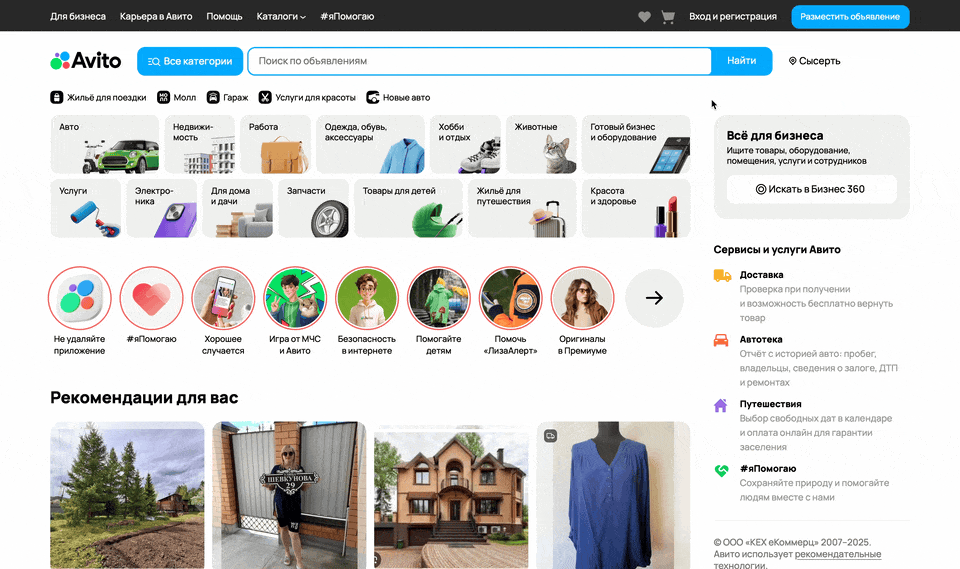This screenshot has width=960, height=569.
Task: Open #яПомогаю in top bar
Action: coord(347,17)
